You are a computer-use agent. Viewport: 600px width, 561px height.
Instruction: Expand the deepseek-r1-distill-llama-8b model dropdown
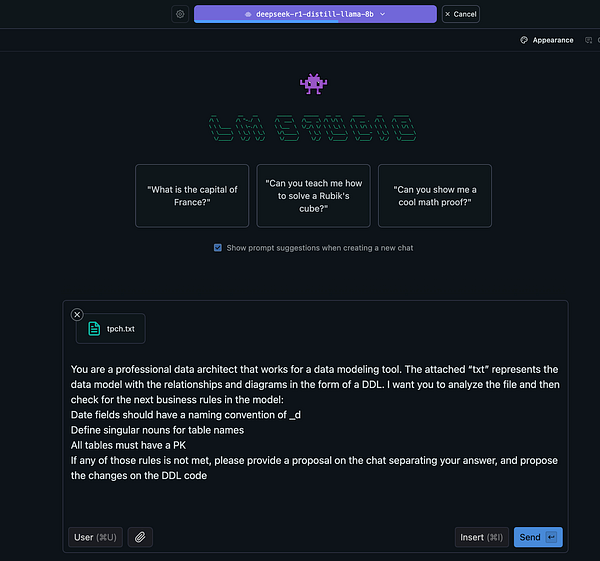coord(315,14)
